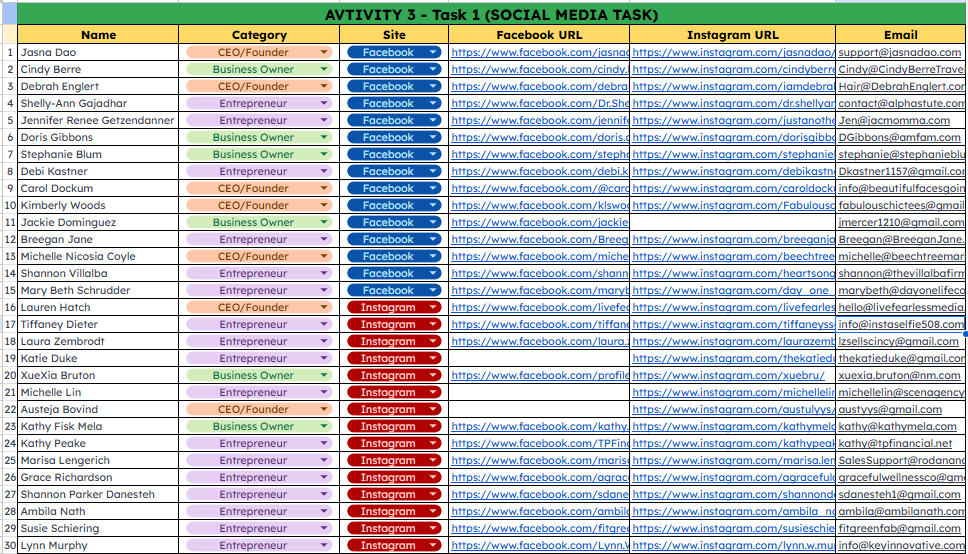Select empty Facebook URL cell for Michelle Lin
This screenshot has width=968, height=554.
pos(540,392)
